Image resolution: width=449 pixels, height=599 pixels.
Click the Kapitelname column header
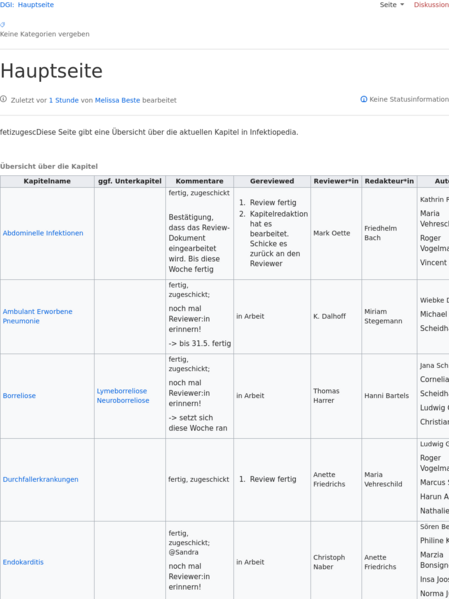click(47, 181)
